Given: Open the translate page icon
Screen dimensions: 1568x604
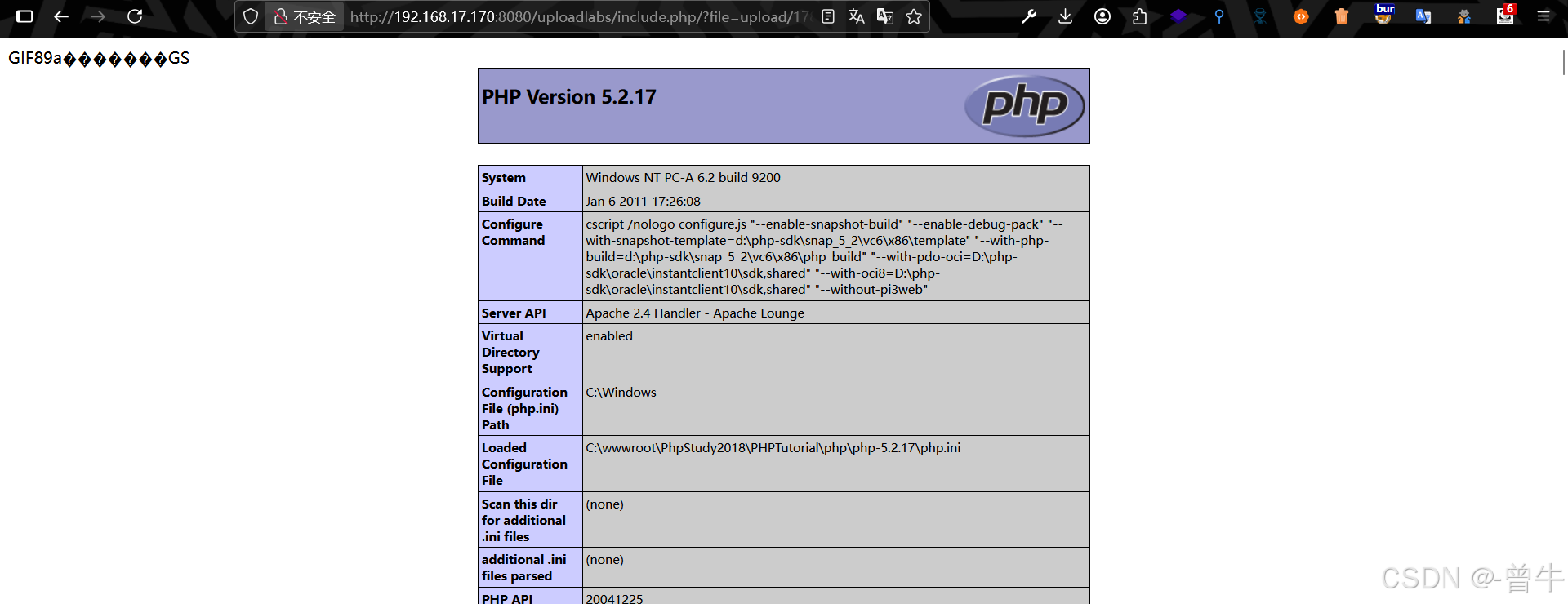Looking at the screenshot, I should point(856,16).
